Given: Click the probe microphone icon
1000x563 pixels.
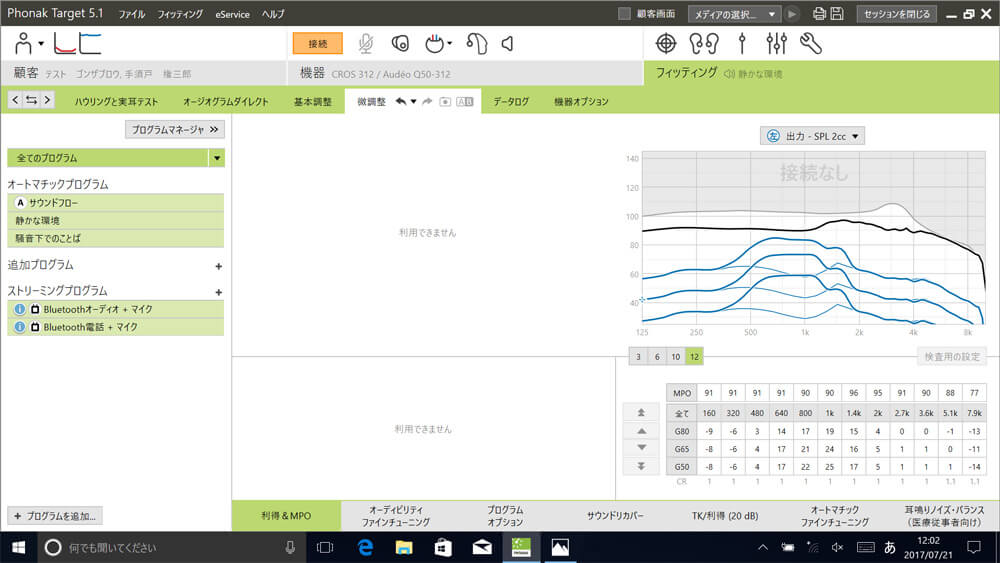Looking at the screenshot, I should [x=741, y=43].
